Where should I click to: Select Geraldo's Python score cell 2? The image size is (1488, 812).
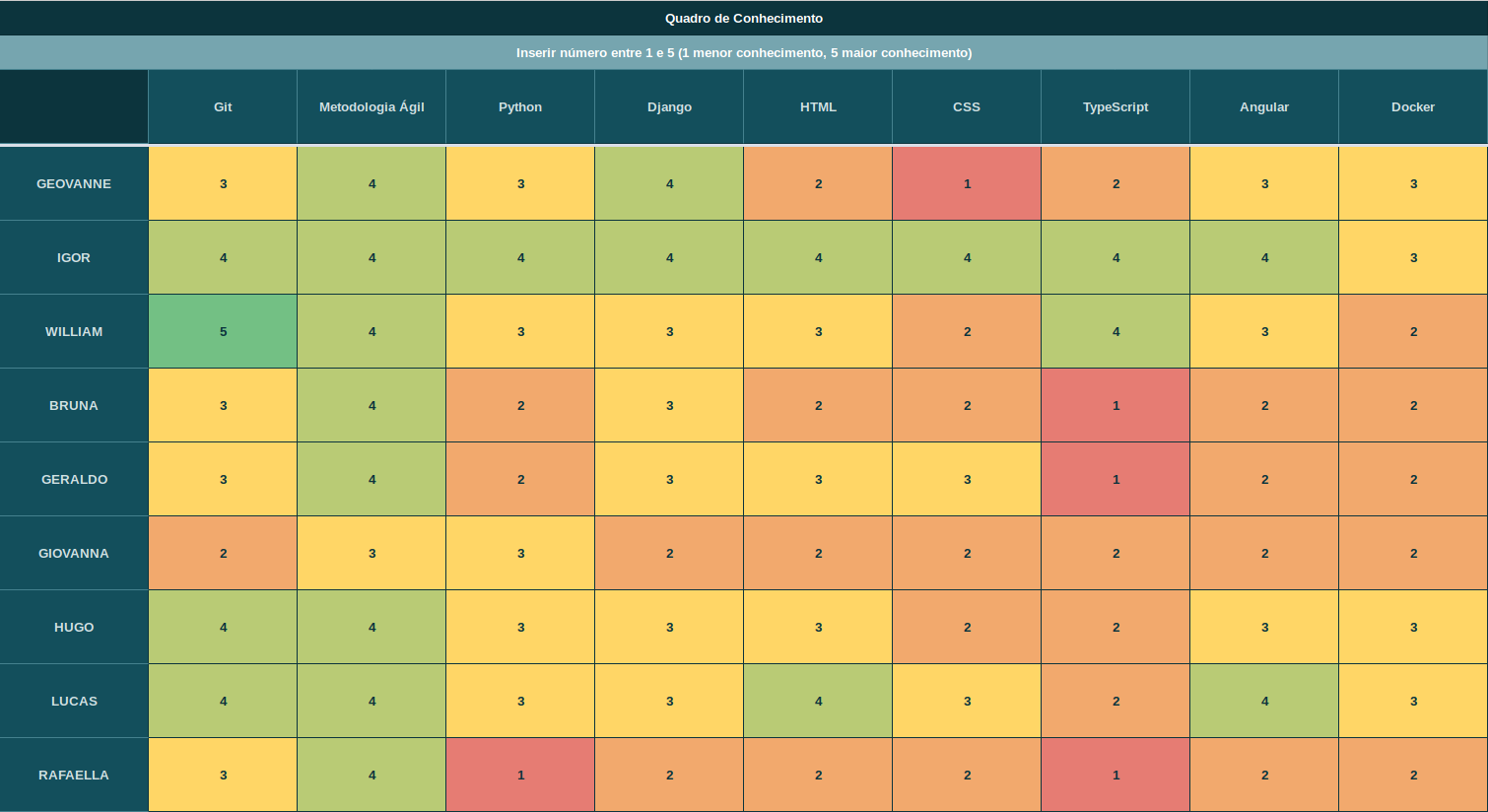(520, 479)
